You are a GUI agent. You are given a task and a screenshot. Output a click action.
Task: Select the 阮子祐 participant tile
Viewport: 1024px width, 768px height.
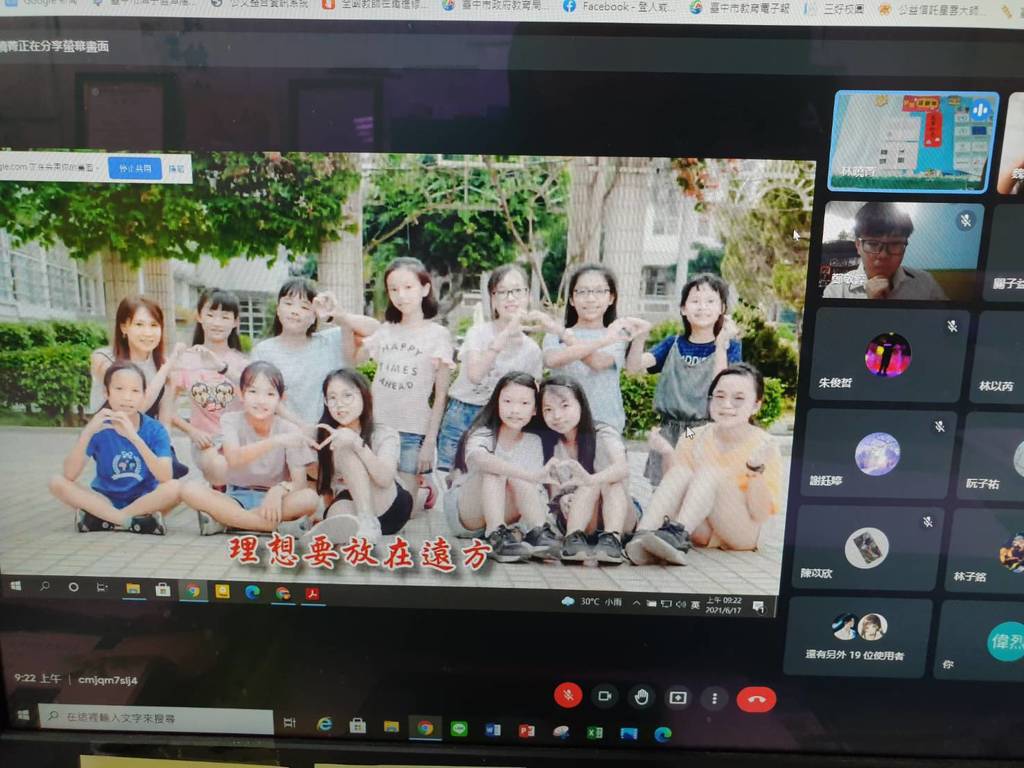point(990,456)
